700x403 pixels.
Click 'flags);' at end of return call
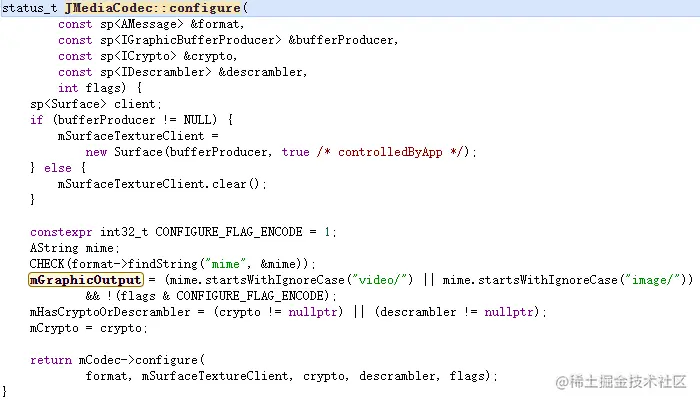[x=473, y=376]
